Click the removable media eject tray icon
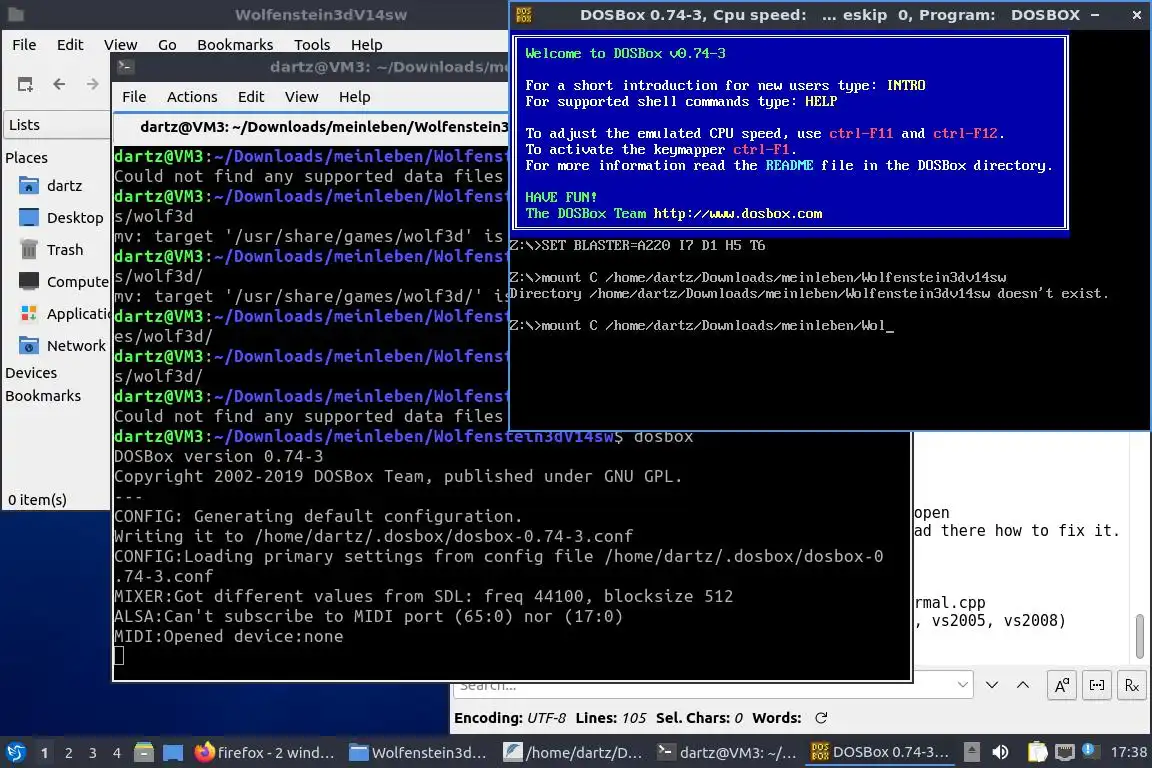This screenshot has height=768, width=1152. tap(971, 752)
